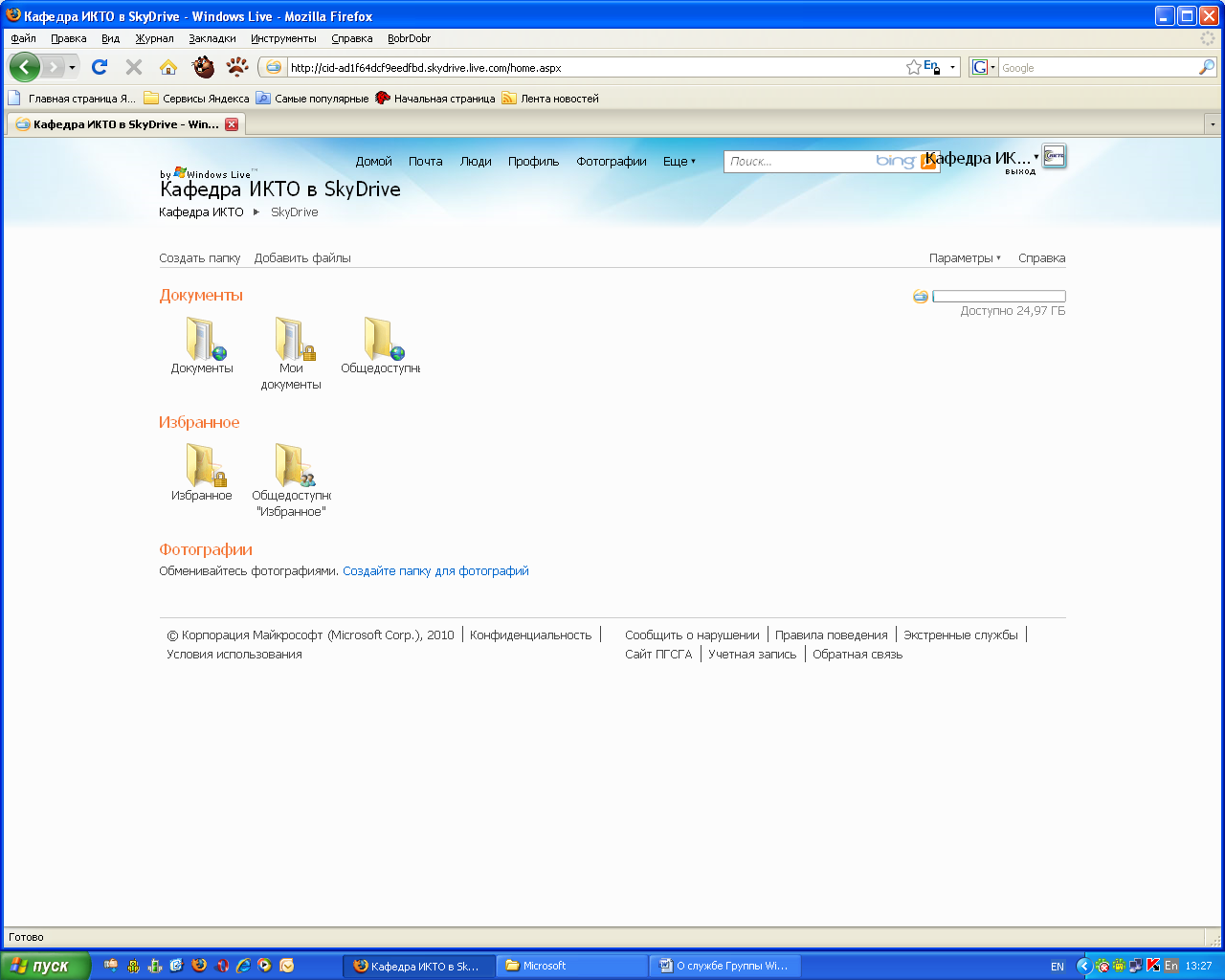Screen dimensions: 1225x980
Task: Click the storage usage bar
Action: [x=999, y=297]
